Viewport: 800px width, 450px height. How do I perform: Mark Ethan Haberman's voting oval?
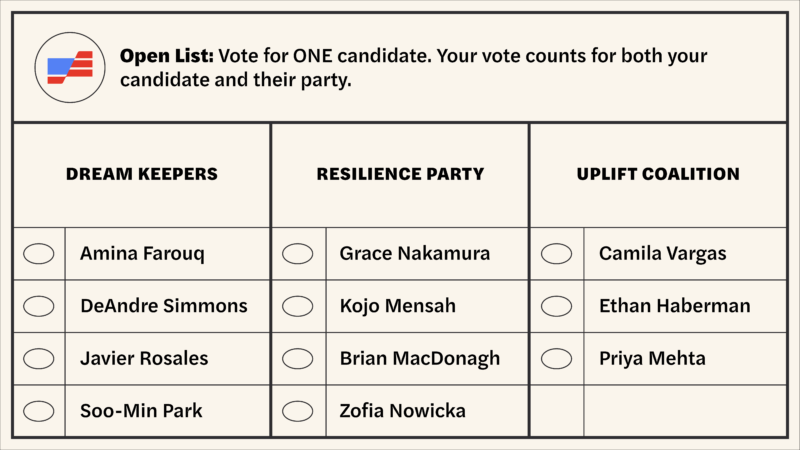point(557,306)
